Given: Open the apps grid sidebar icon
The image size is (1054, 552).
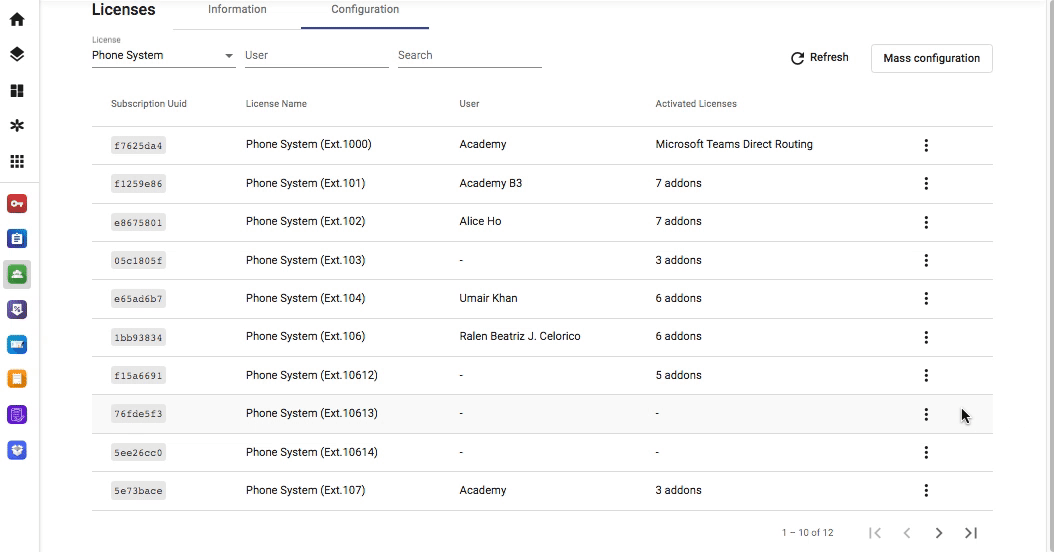Looking at the screenshot, I should tap(17, 161).
